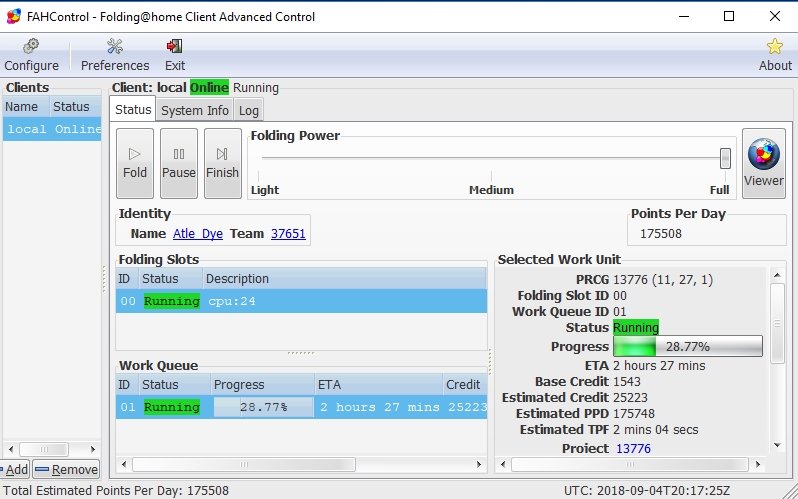This screenshot has width=798, height=499.
Task: Click Clients panel scroll right arrow
Action: (x=93, y=450)
